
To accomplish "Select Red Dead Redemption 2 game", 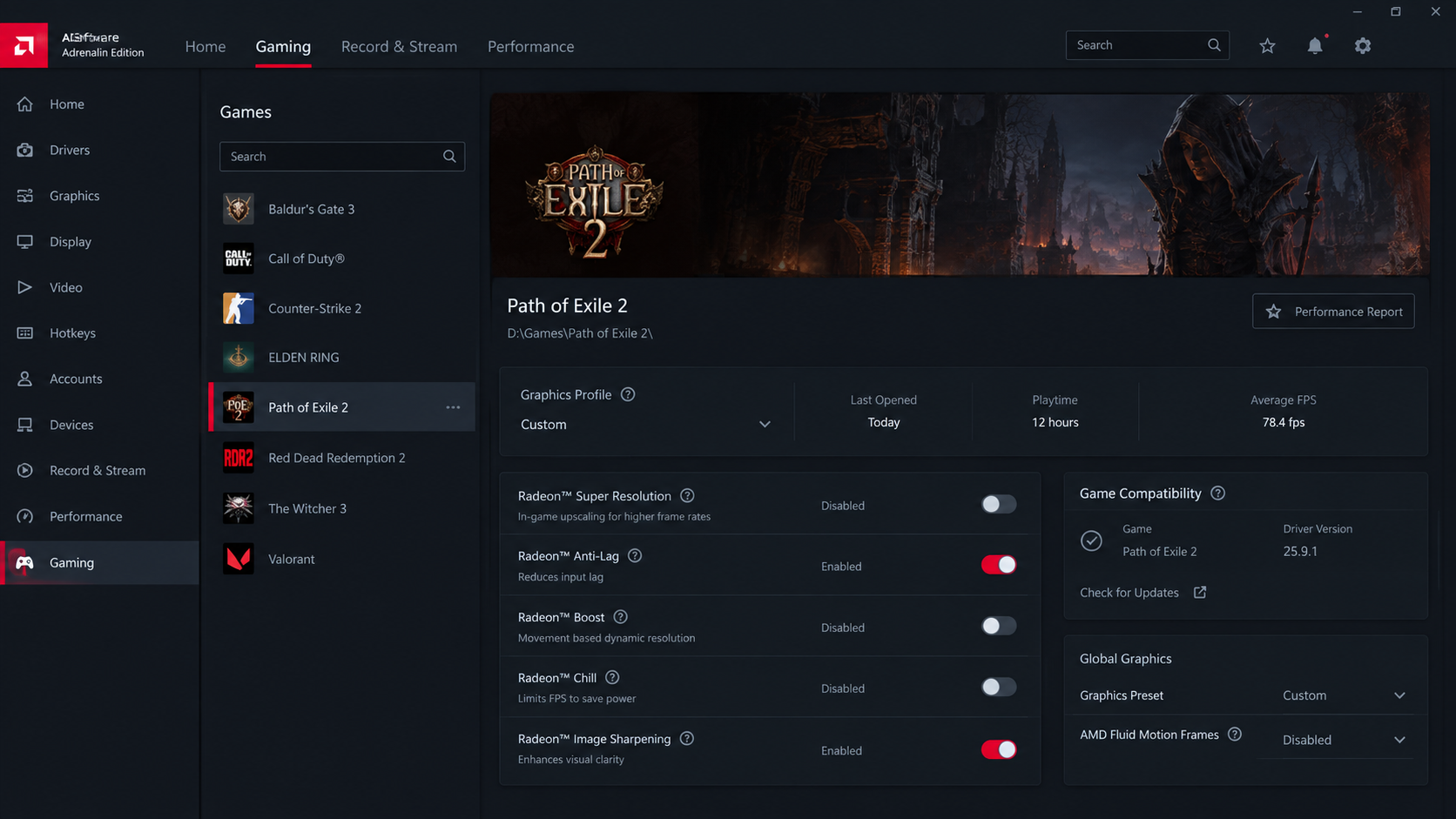I will pos(342,458).
